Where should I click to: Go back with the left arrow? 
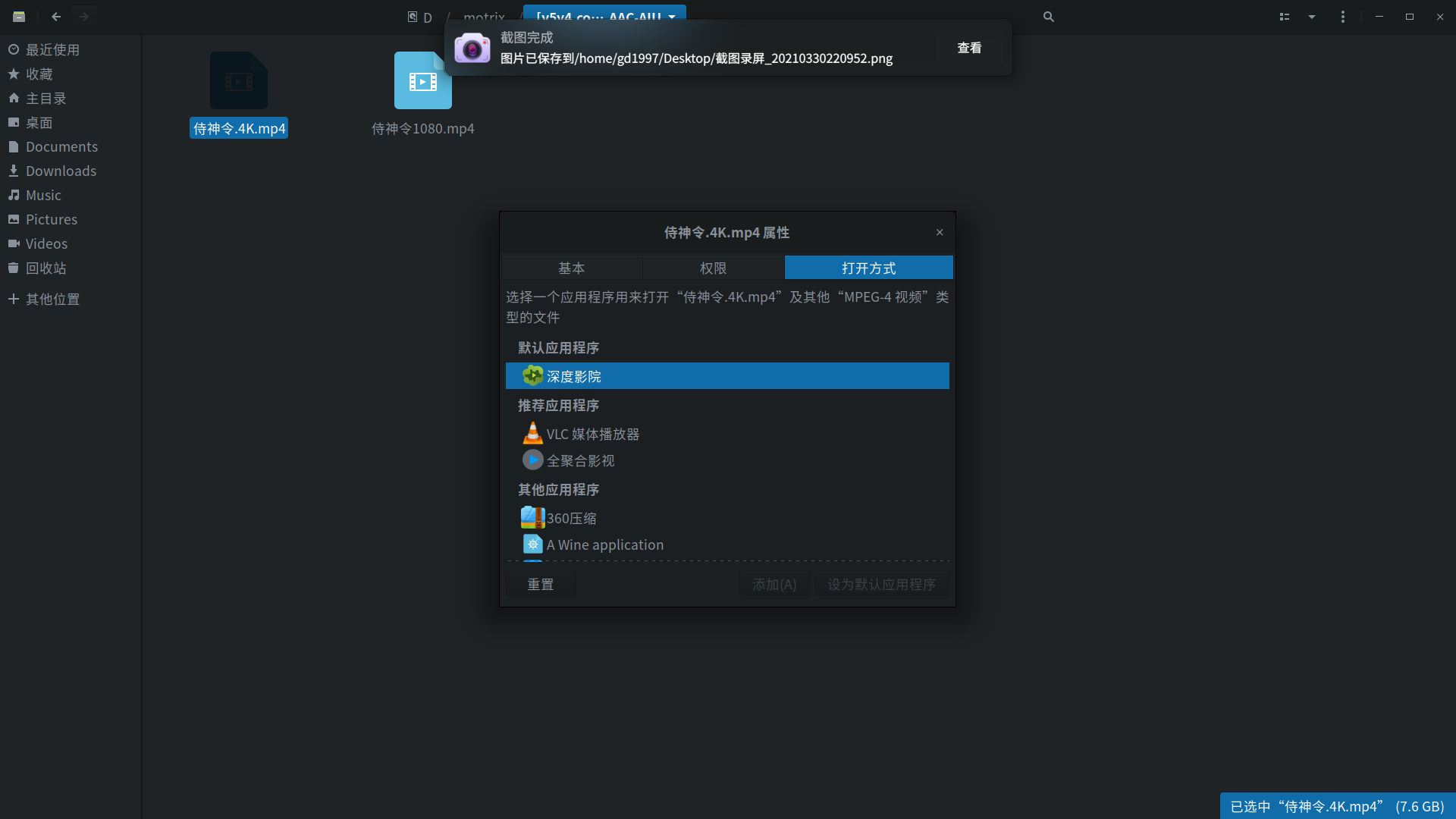[56, 17]
